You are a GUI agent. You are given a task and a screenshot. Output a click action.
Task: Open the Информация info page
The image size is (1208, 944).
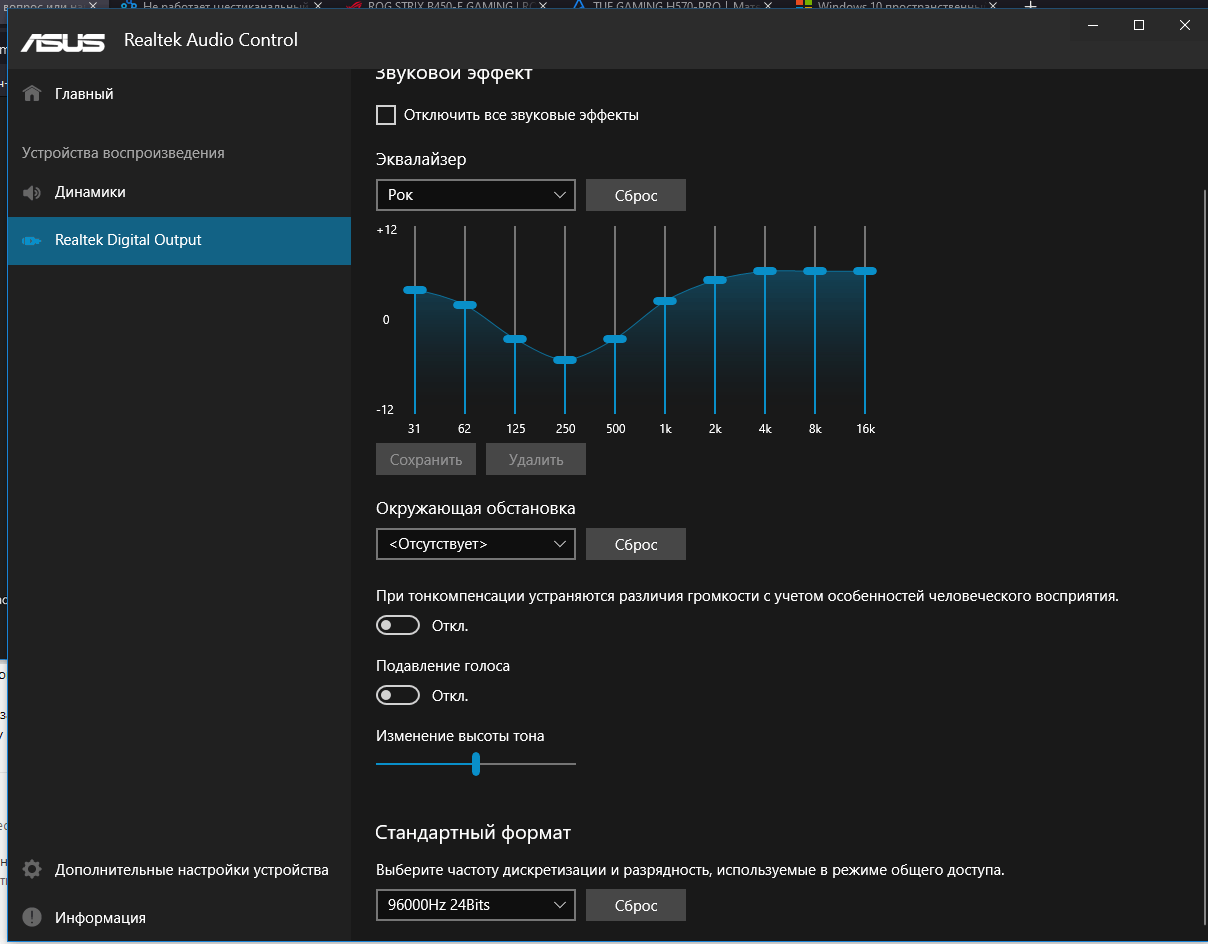(179, 918)
